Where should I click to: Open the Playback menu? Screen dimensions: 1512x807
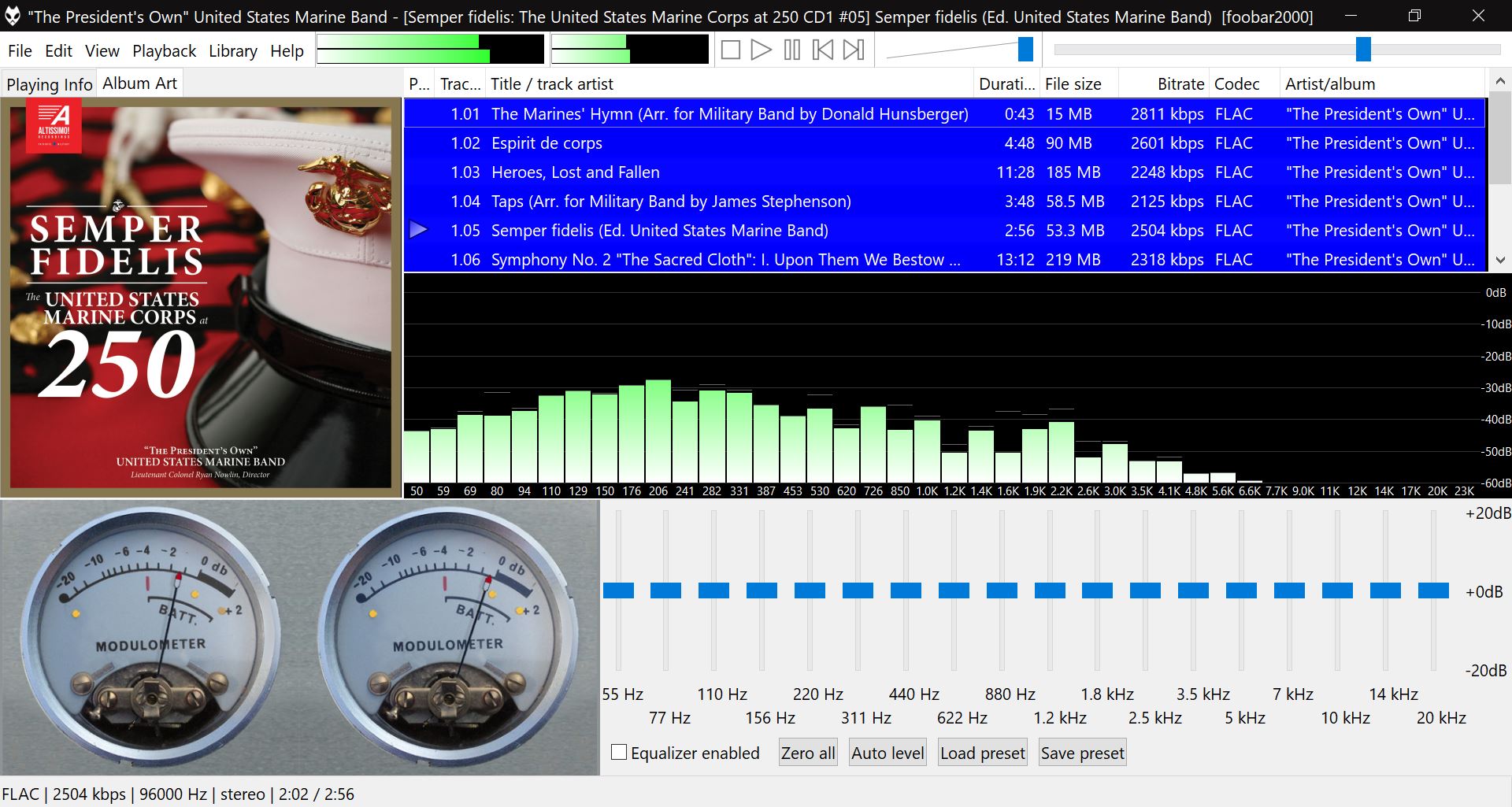pos(164,51)
